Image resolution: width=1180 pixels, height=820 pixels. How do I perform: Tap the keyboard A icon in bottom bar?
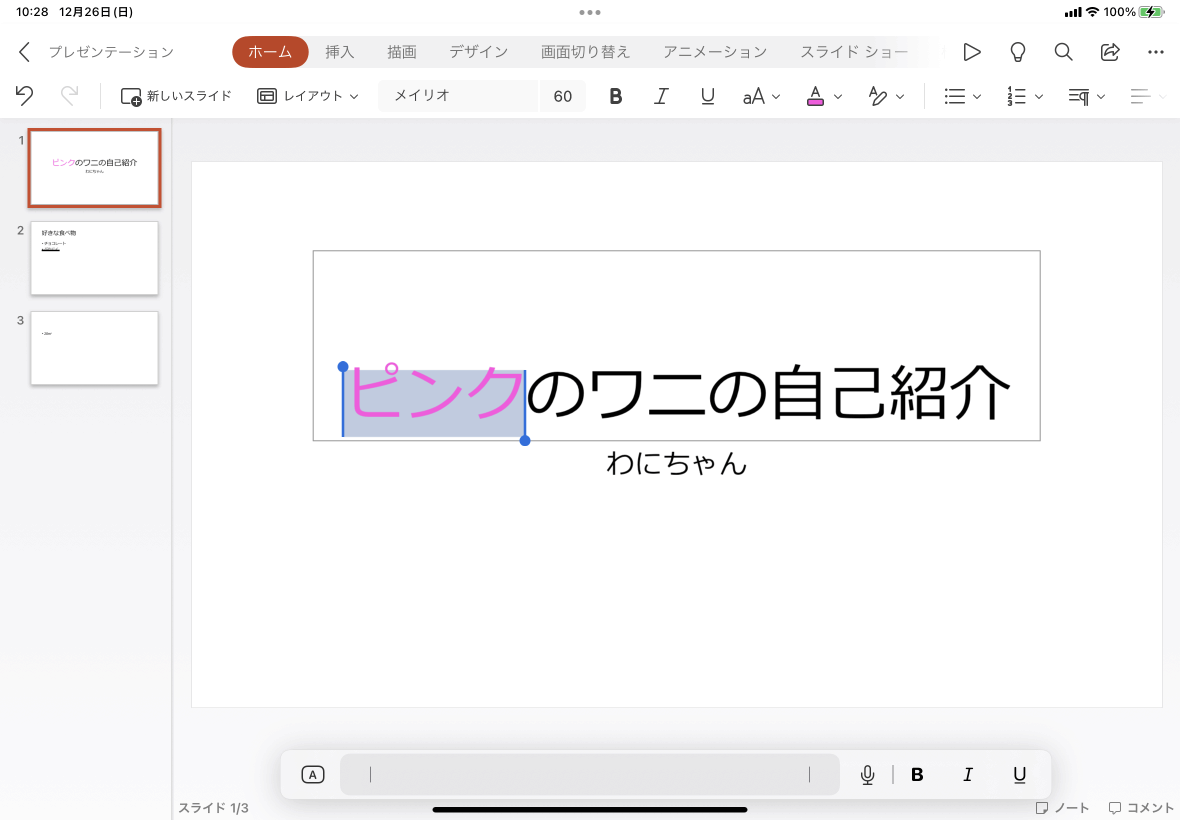[312, 774]
